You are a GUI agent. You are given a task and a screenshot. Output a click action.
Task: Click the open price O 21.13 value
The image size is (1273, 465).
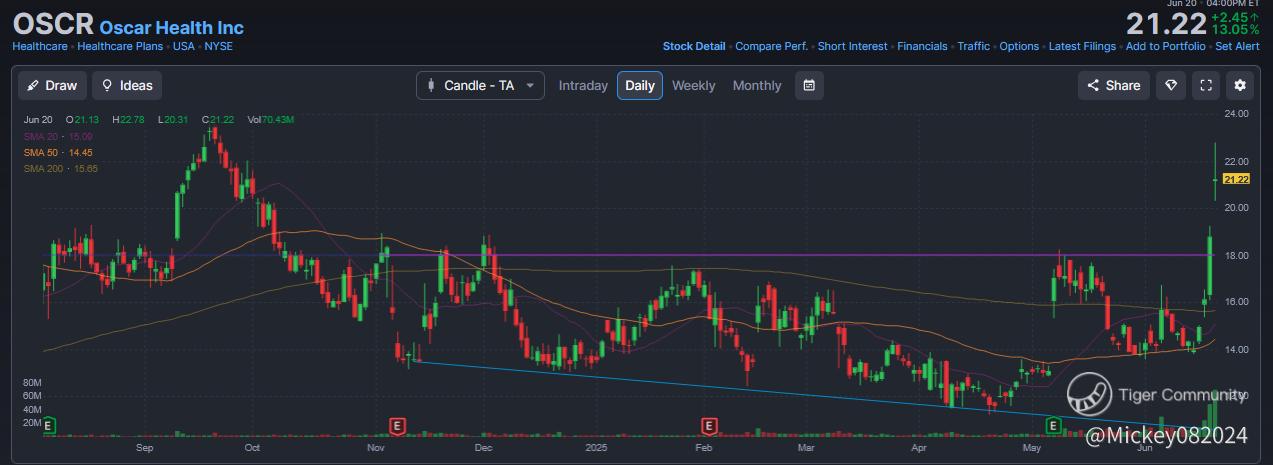coord(84,120)
